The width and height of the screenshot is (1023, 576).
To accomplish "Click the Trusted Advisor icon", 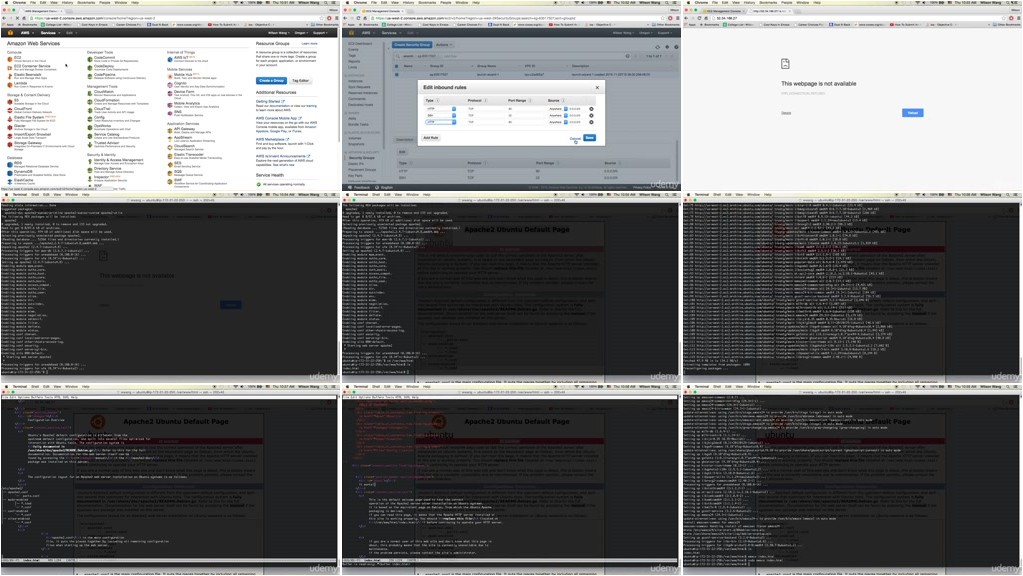I will tap(90, 144).
